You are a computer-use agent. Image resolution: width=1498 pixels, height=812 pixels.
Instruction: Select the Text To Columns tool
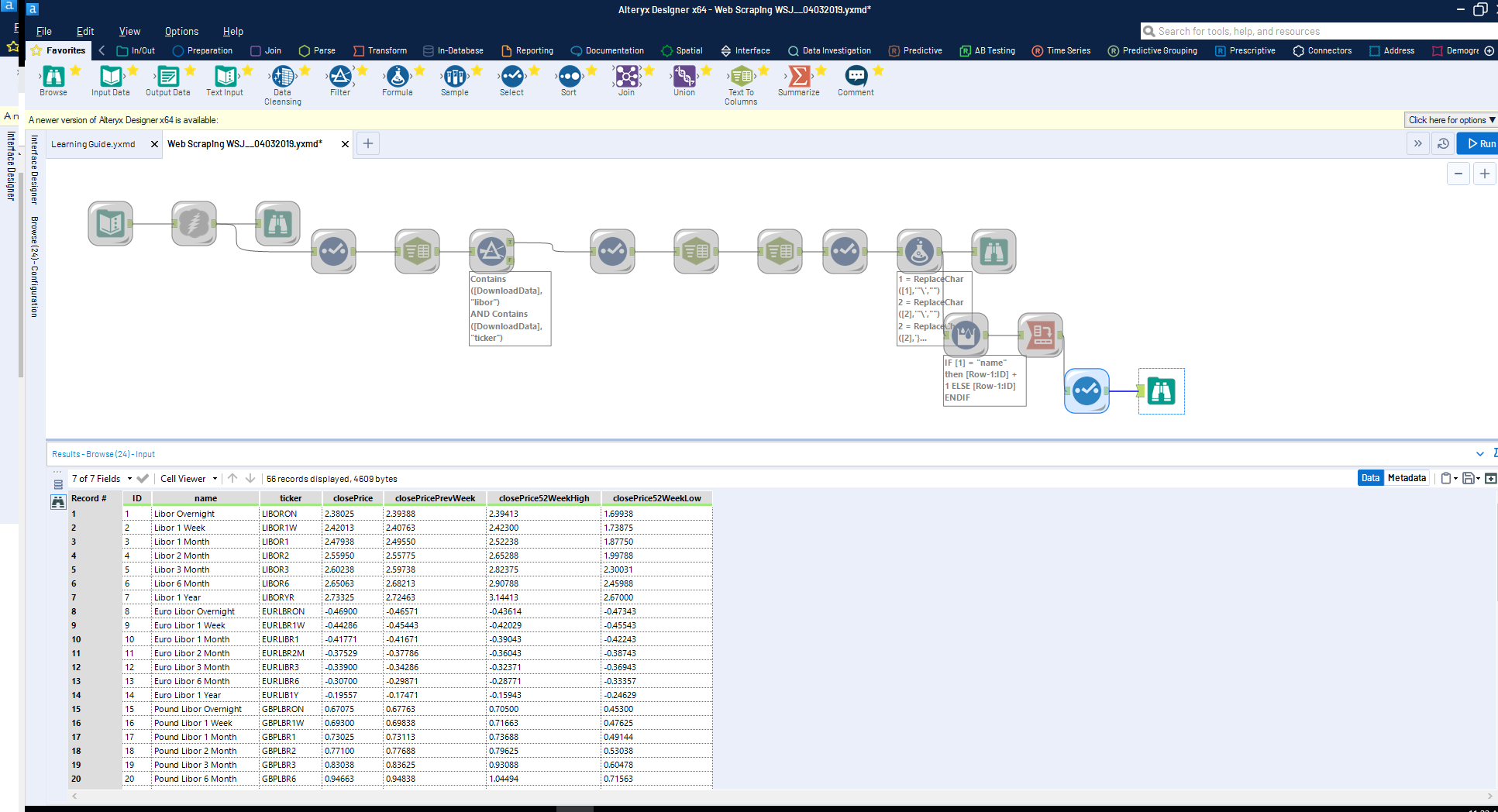coord(742,77)
